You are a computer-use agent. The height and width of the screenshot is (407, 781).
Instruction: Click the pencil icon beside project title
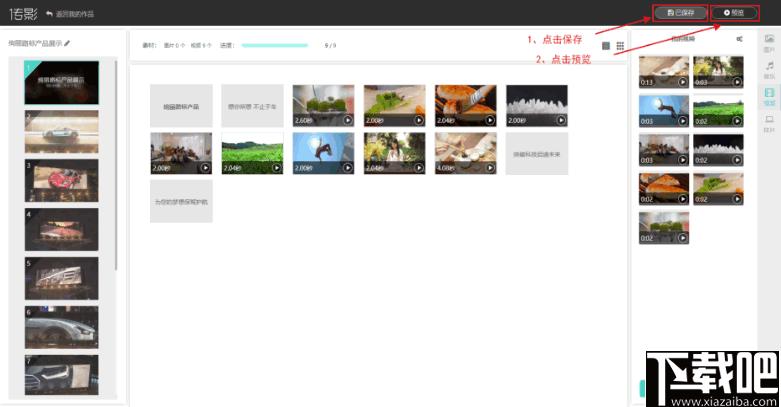pyautogui.click(x=67, y=43)
